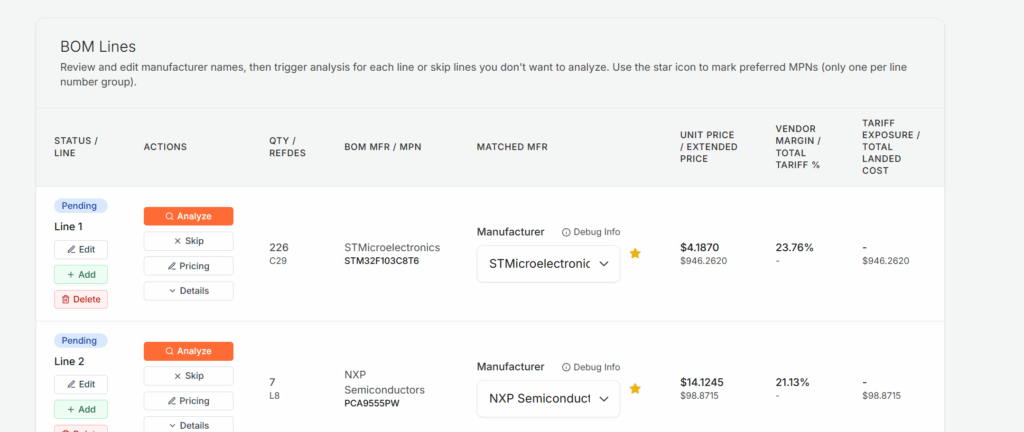Click Debug Info icon for Line 2
Screen dimensions: 1024x432
coord(566,367)
